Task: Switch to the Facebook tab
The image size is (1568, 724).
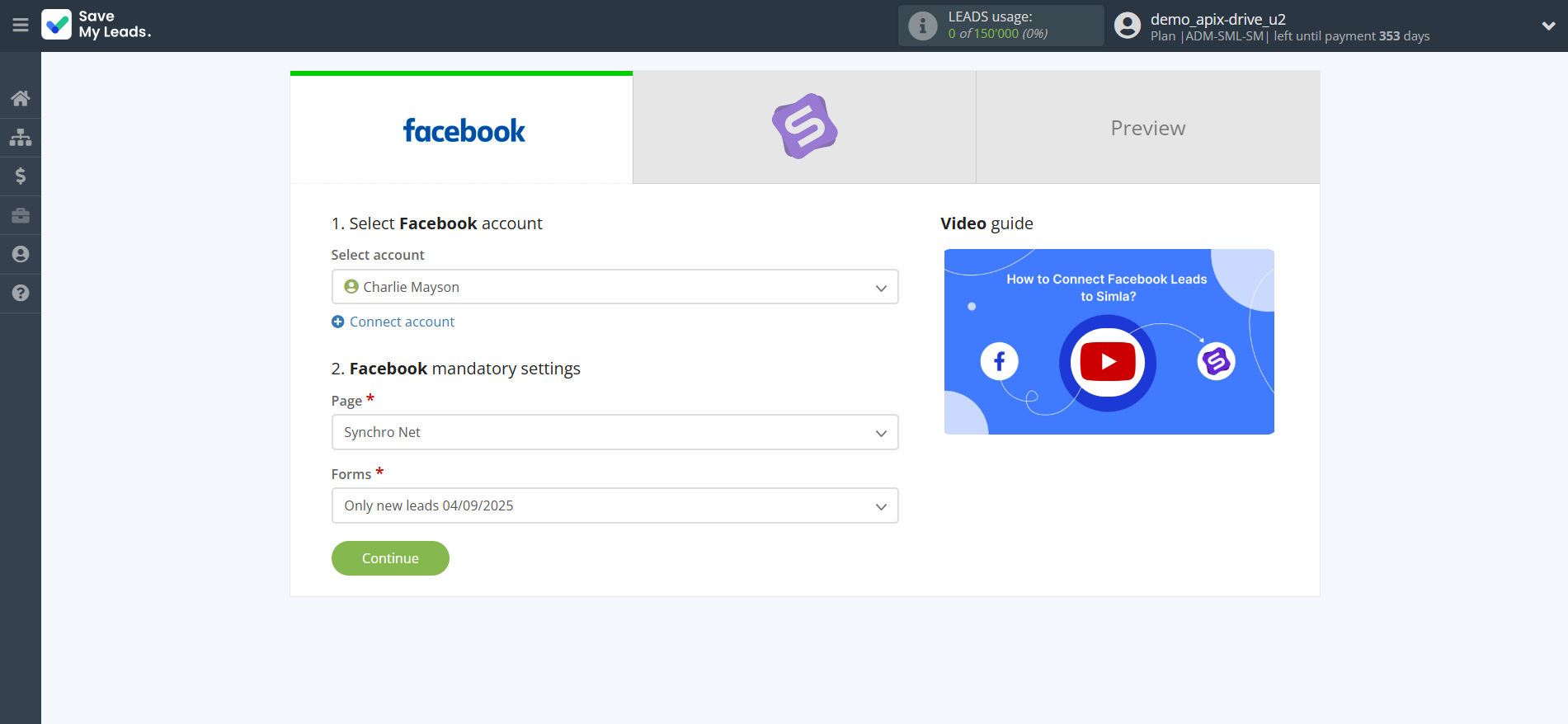Action: pos(462,129)
